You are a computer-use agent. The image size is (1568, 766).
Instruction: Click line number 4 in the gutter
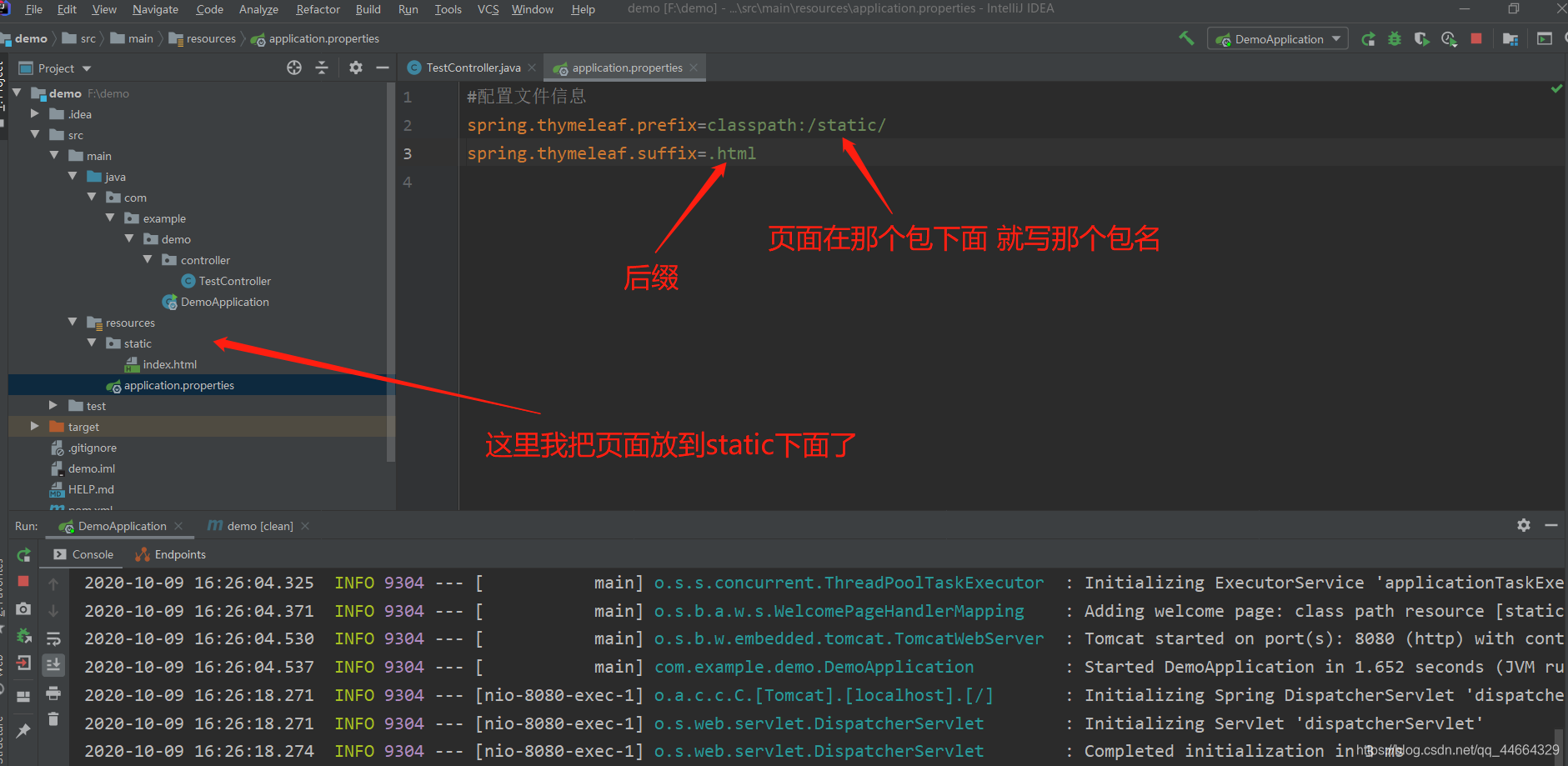click(x=407, y=182)
